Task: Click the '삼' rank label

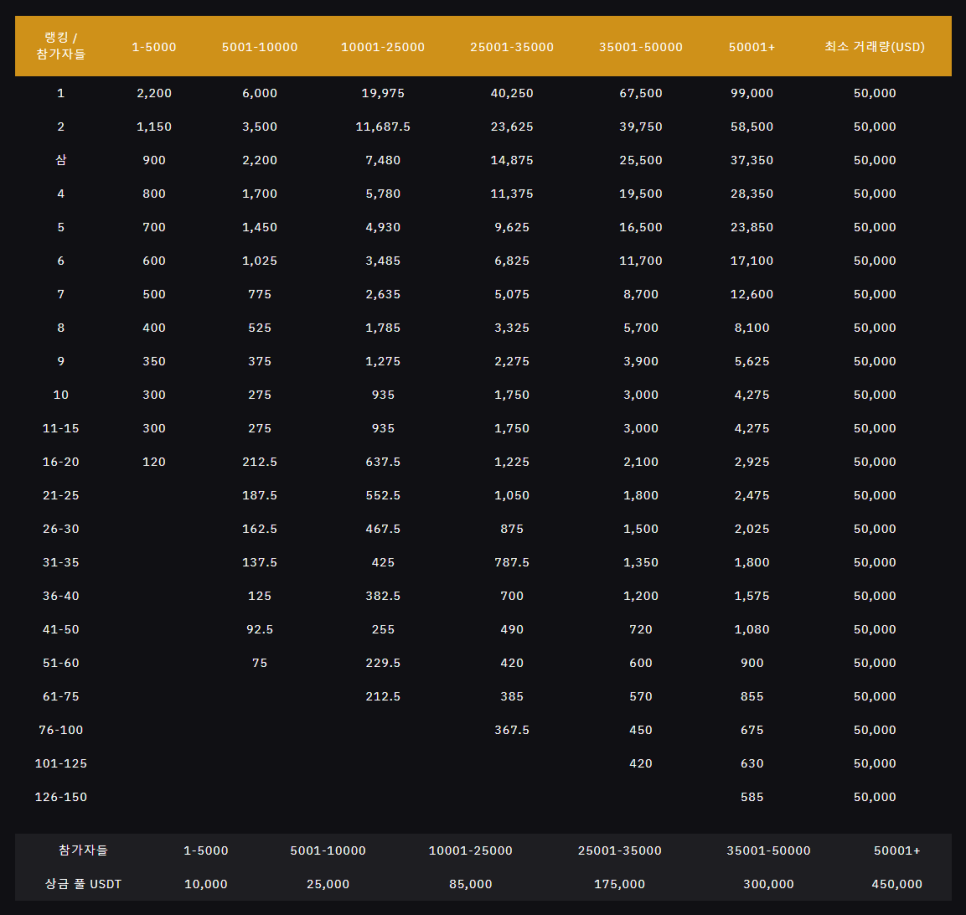Action: [60, 160]
